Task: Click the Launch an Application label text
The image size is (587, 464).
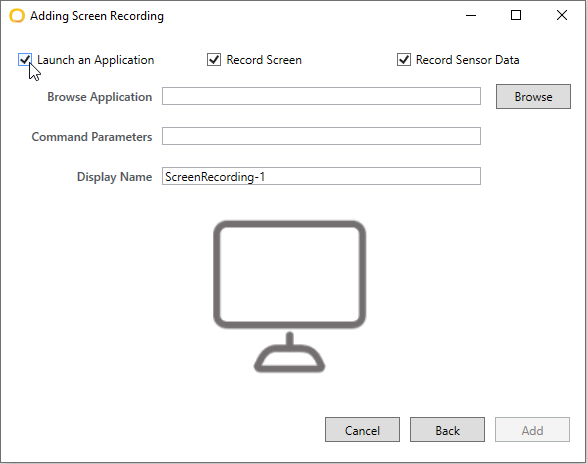Action: pos(95,60)
